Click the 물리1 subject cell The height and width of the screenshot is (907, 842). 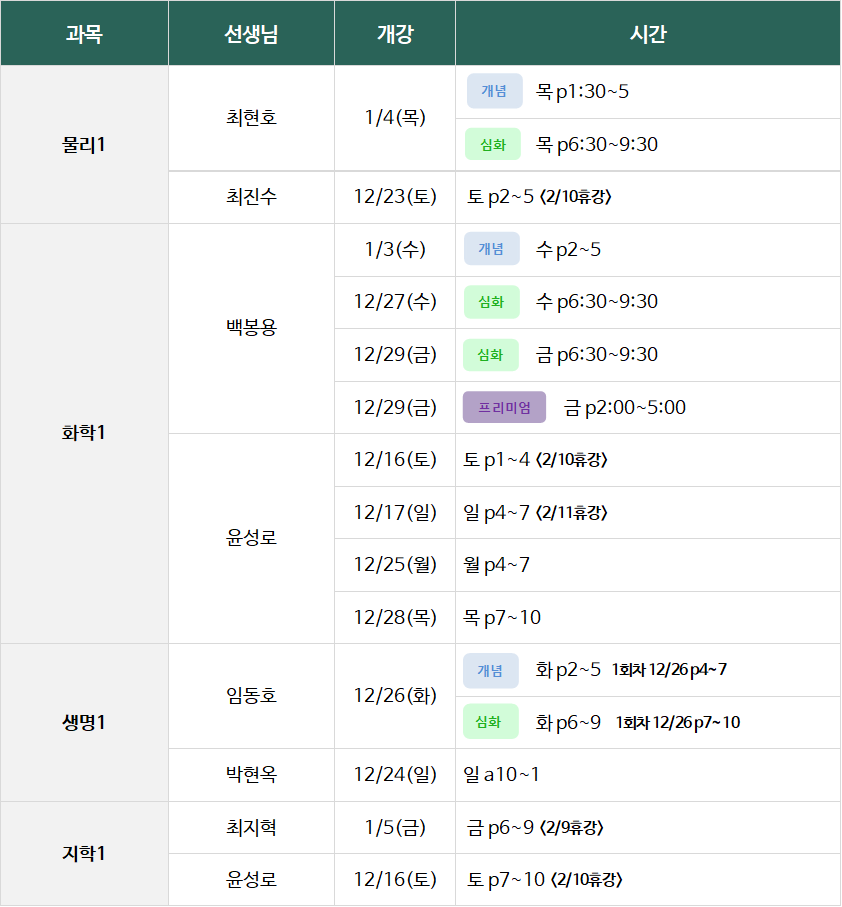coord(84,145)
